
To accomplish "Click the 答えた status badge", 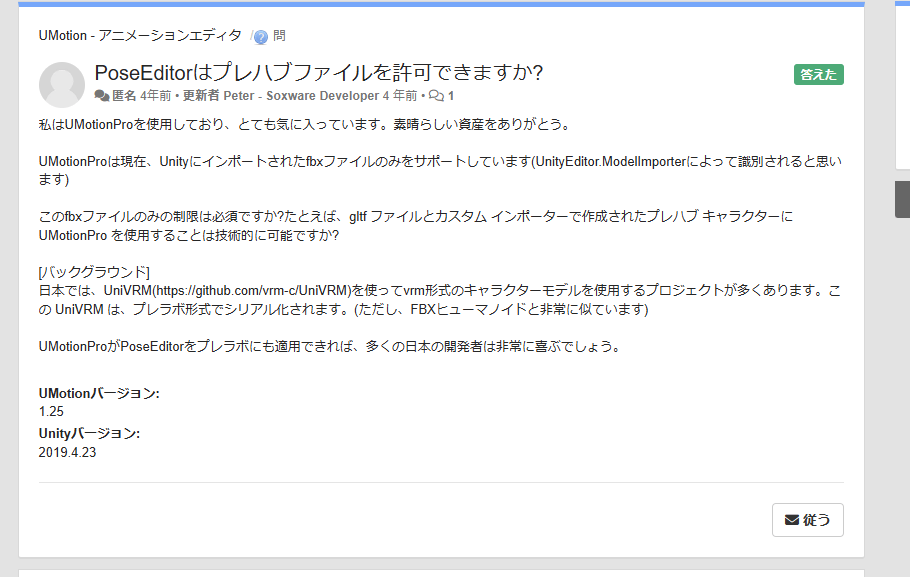I will 818,74.
